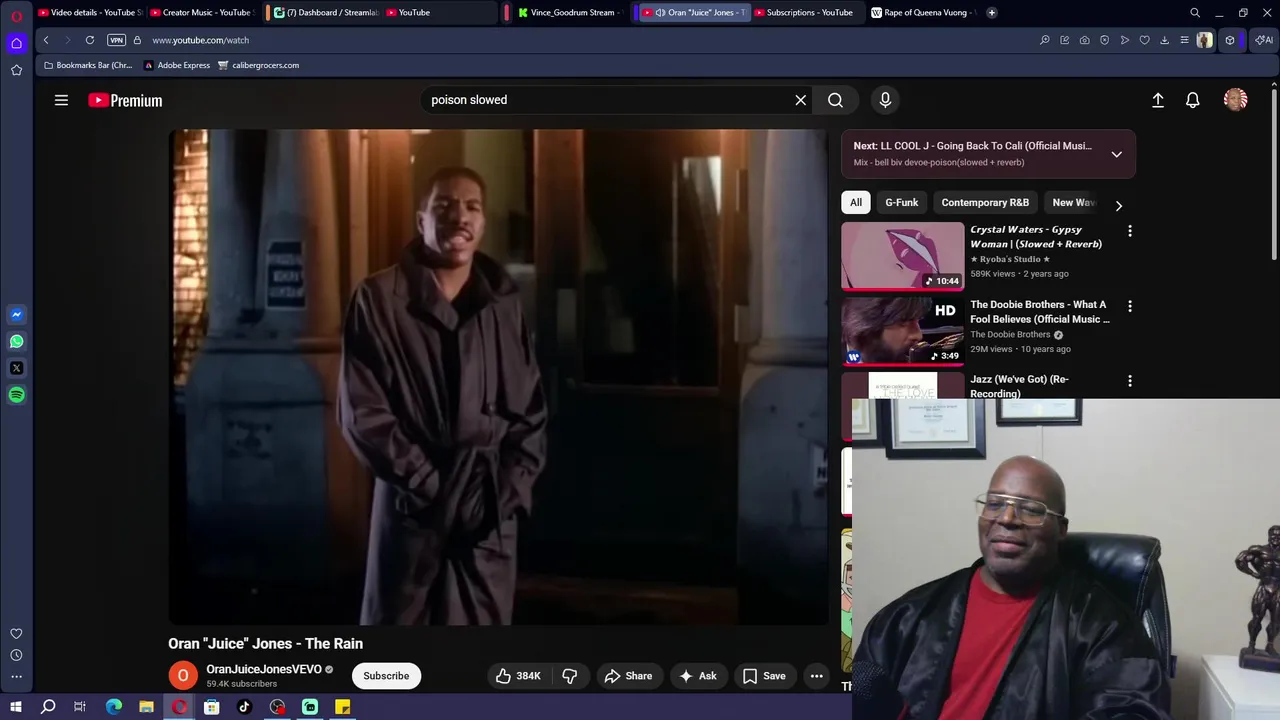
Task: Switch to Dashboard Streamlabs tab
Action: [324, 13]
